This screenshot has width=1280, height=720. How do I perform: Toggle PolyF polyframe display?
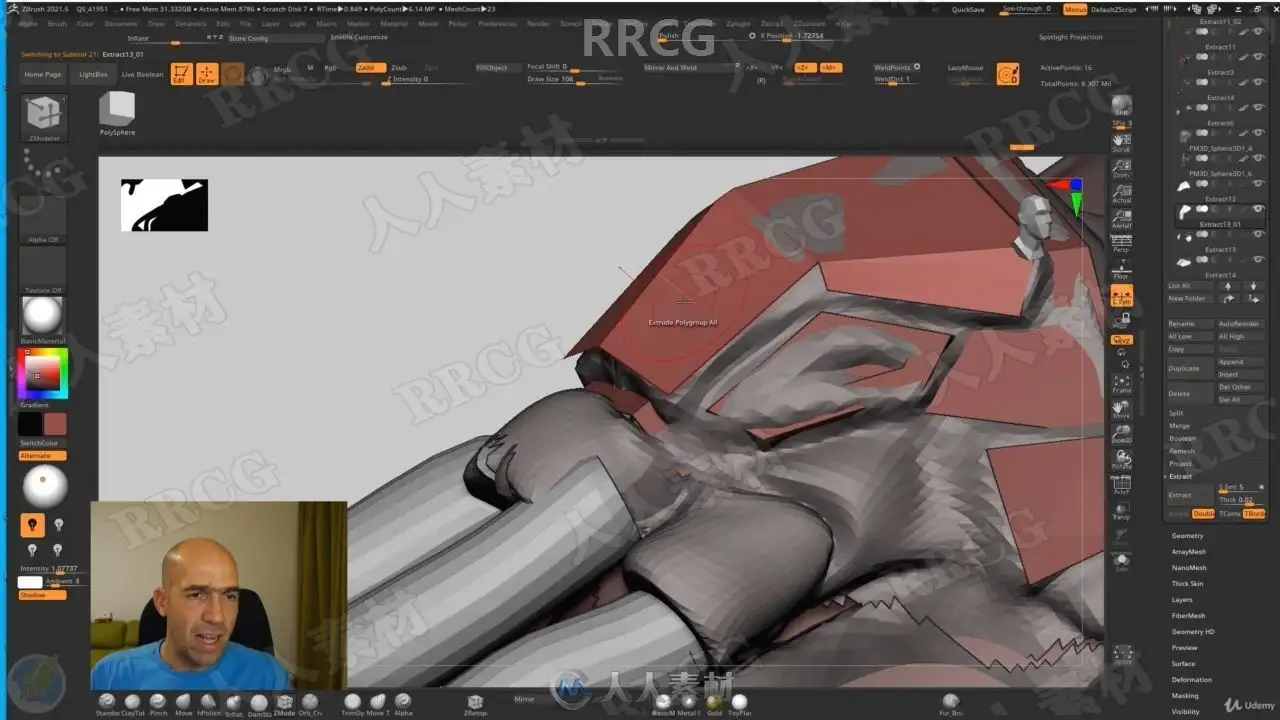click(x=1122, y=485)
